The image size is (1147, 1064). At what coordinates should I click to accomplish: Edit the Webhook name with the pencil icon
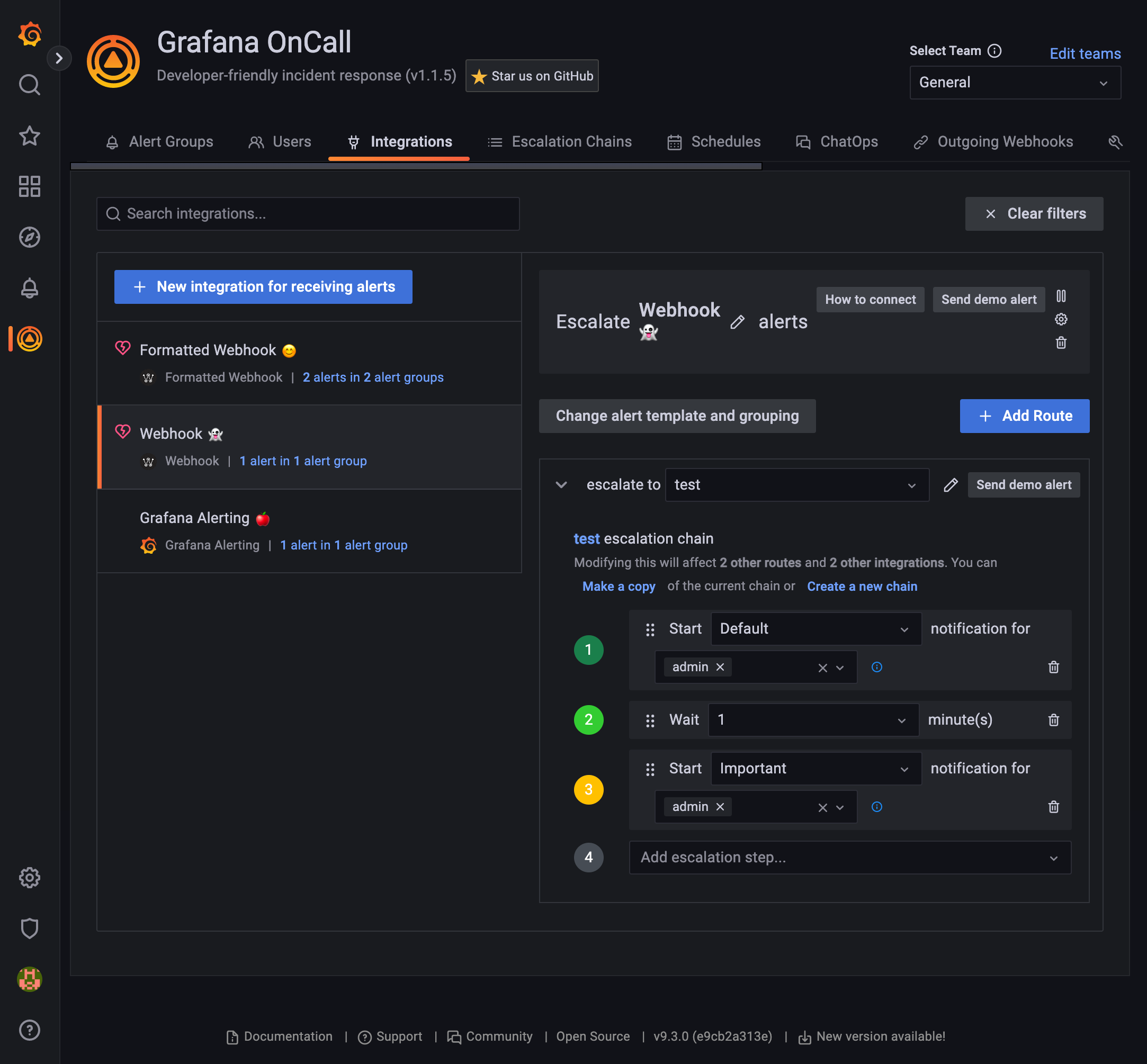tap(738, 323)
